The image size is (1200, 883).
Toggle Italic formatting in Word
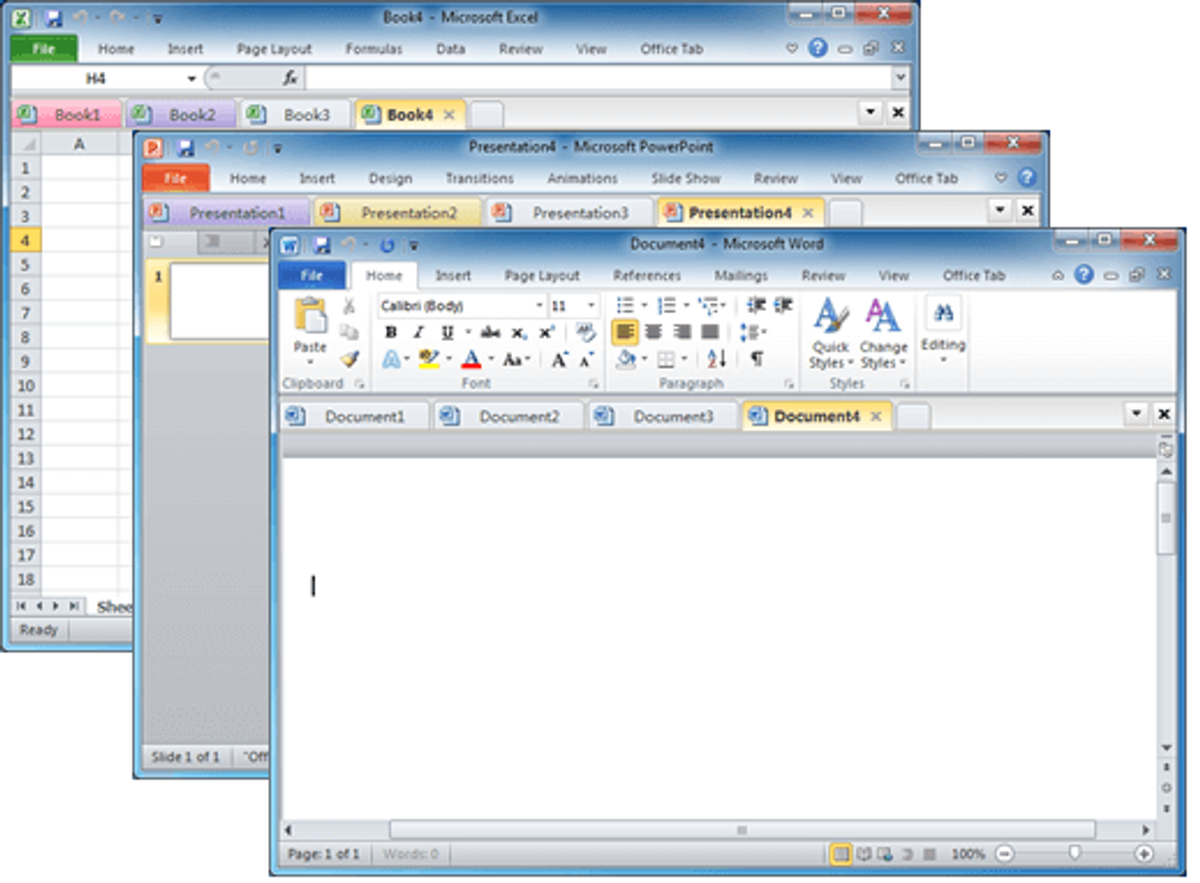pyautogui.click(x=418, y=332)
